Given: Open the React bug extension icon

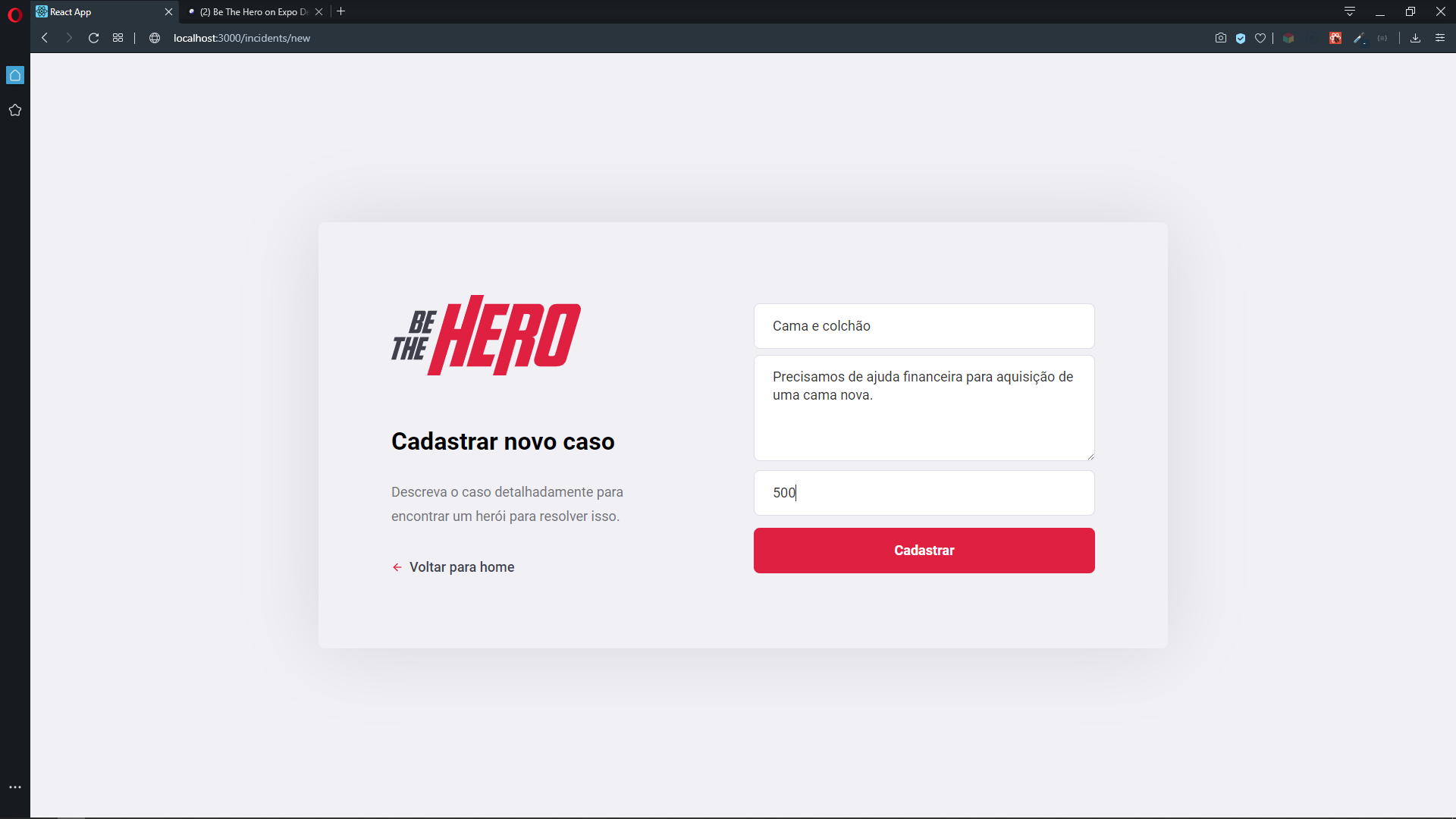Looking at the screenshot, I should pyautogui.click(x=1335, y=38).
